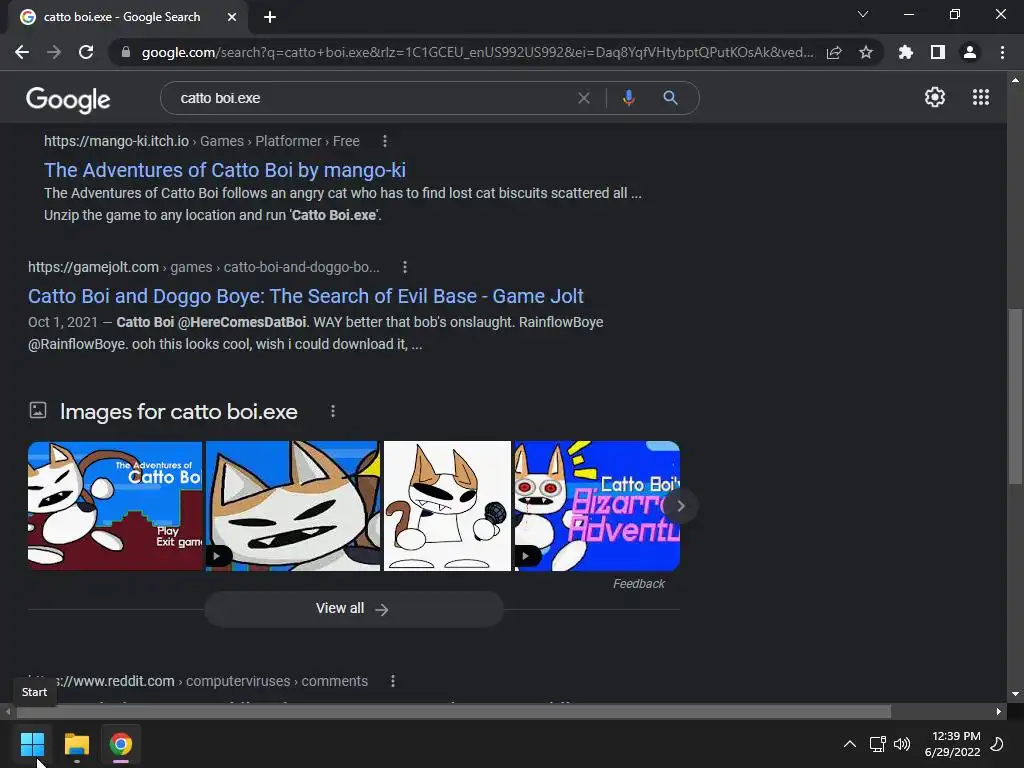
Task: Open Catto Boi and Doggo Boye link
Action: [x=306, y=296]
